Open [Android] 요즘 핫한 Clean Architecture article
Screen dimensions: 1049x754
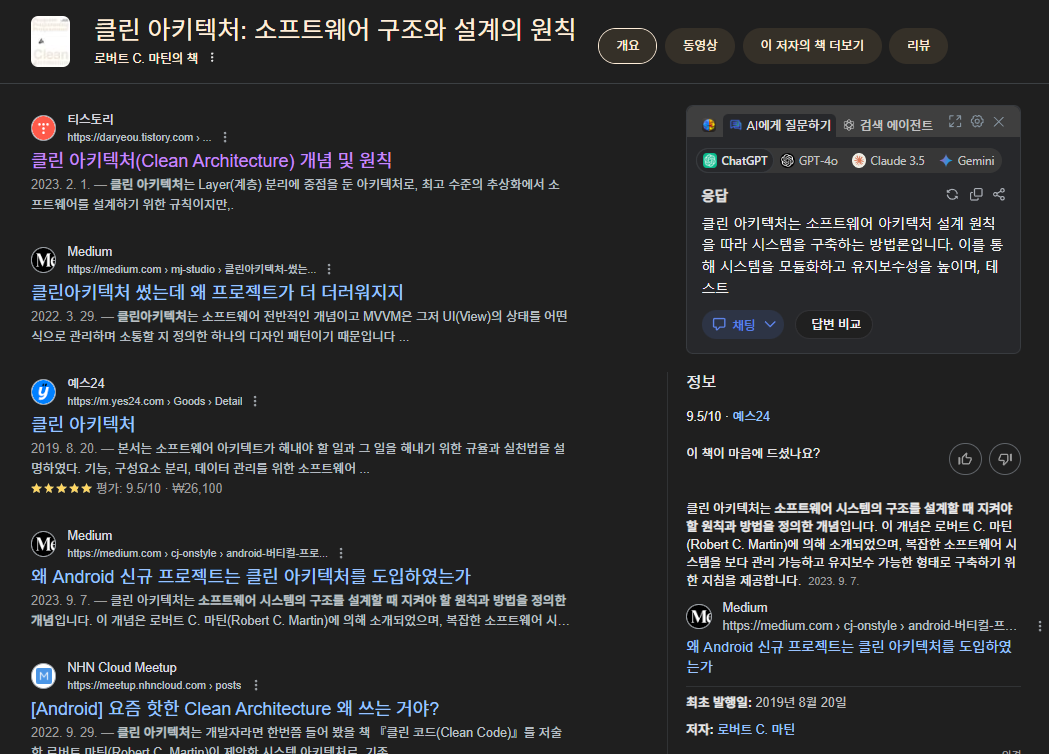pos(235,709)
